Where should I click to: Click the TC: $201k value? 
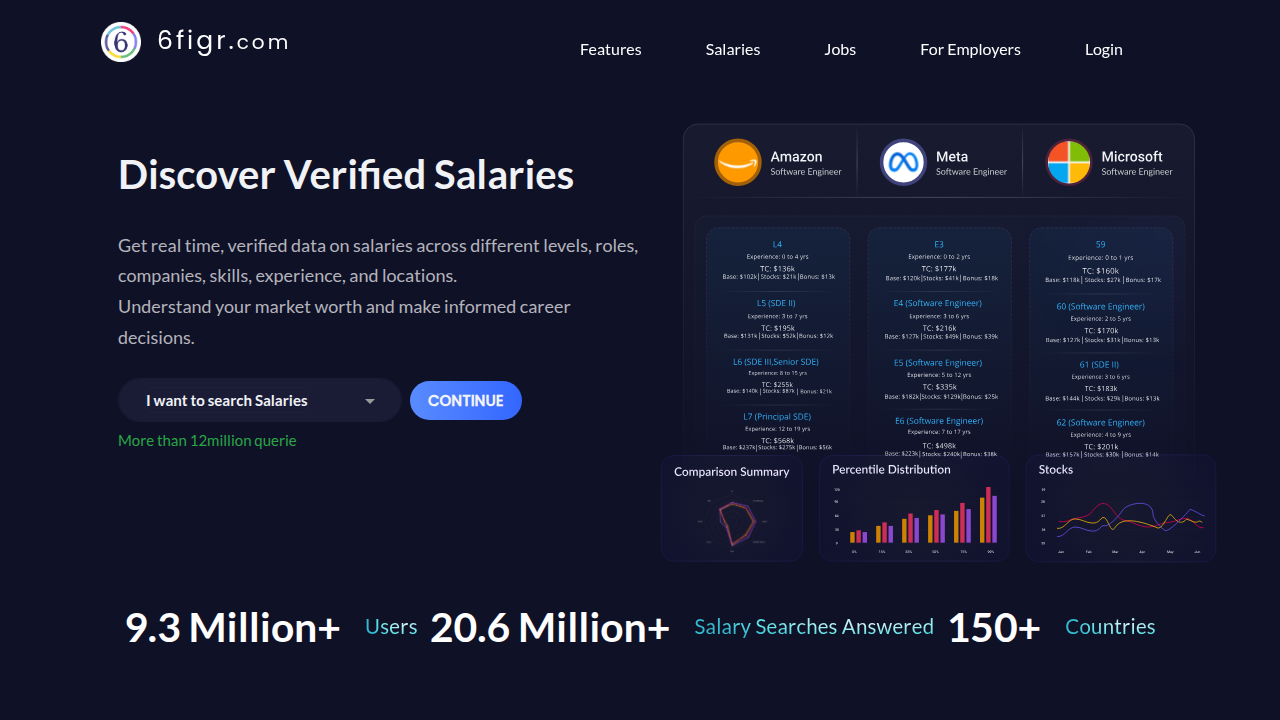point(1100,446)
